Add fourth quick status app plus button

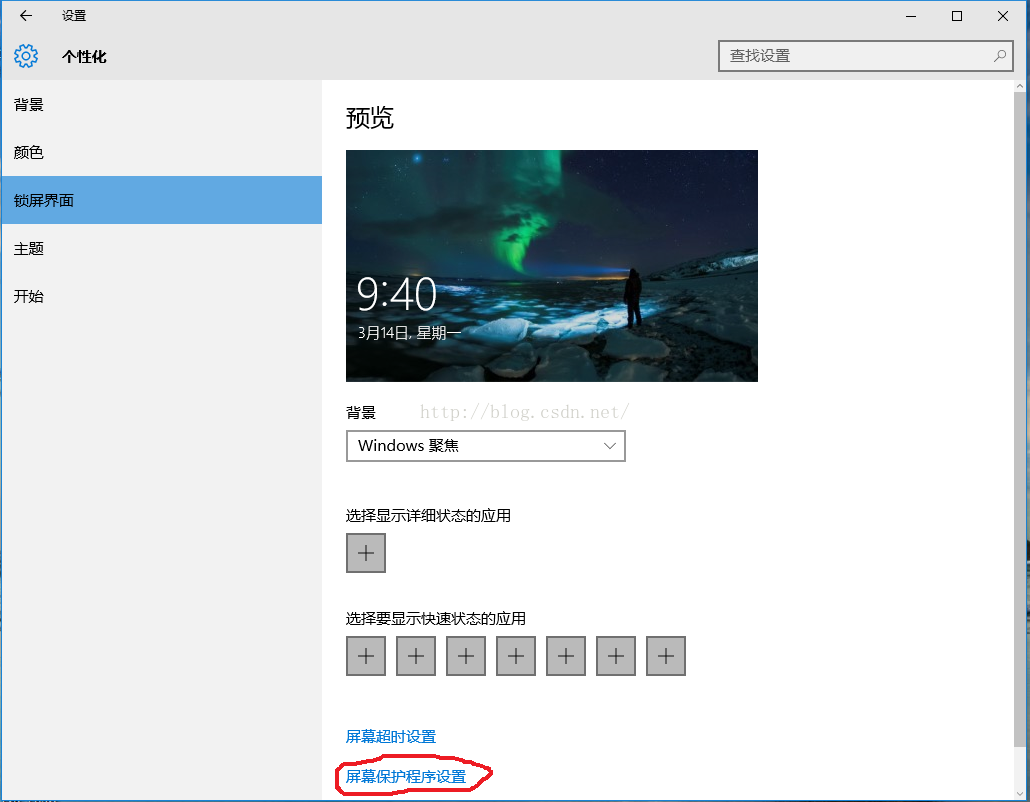[x=516, y=656]
